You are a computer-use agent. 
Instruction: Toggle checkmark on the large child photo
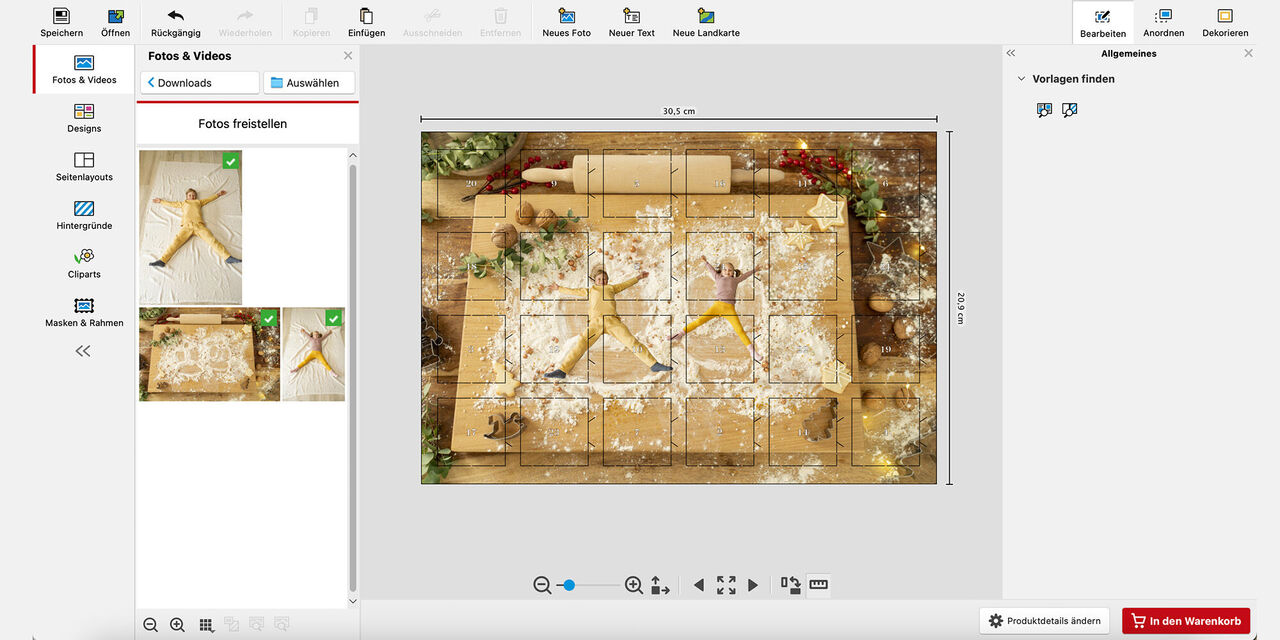[x=231, y=160]
